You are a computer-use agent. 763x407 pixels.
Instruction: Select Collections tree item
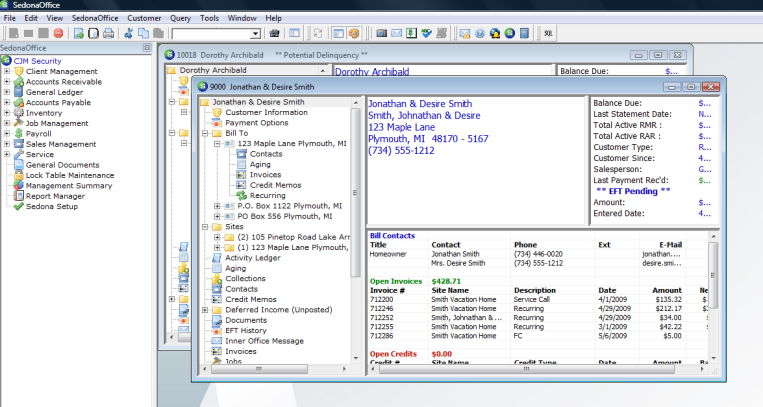(x=245, y=278)
